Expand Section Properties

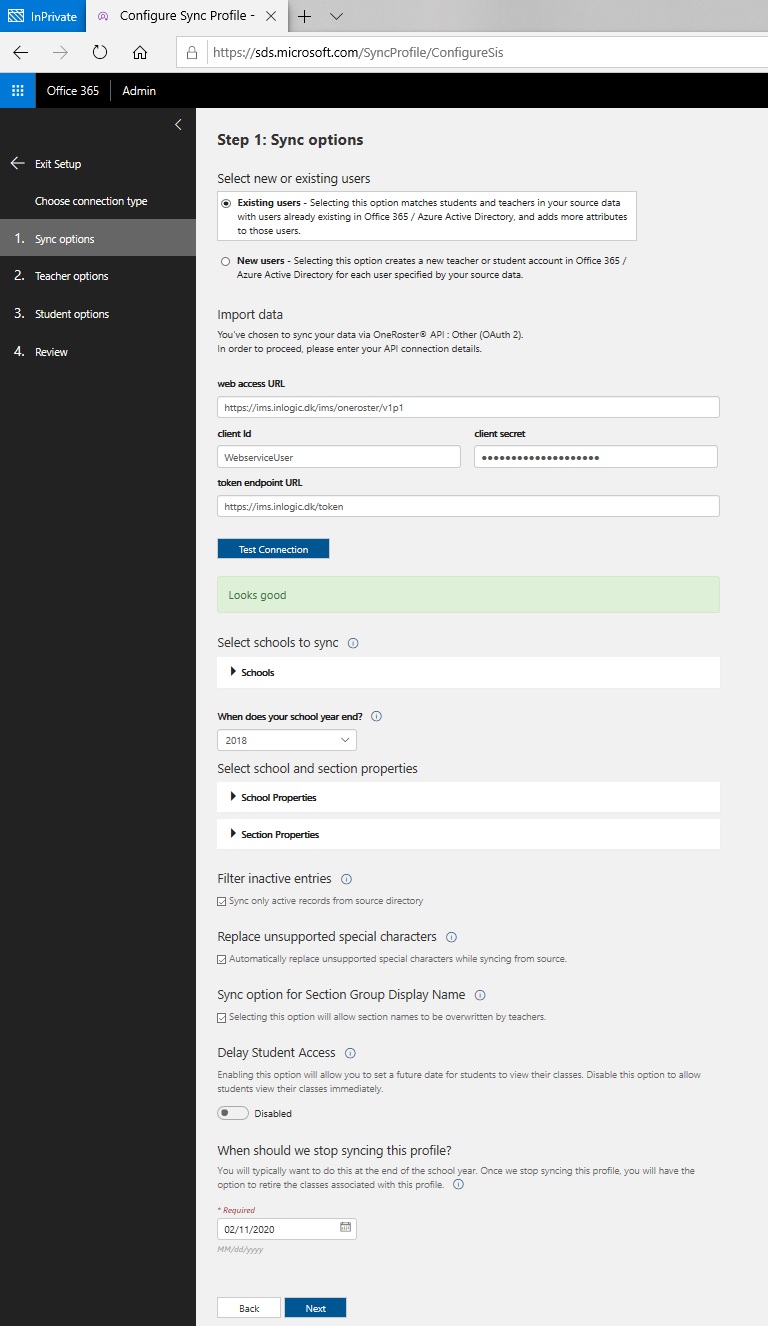point(279,834)
